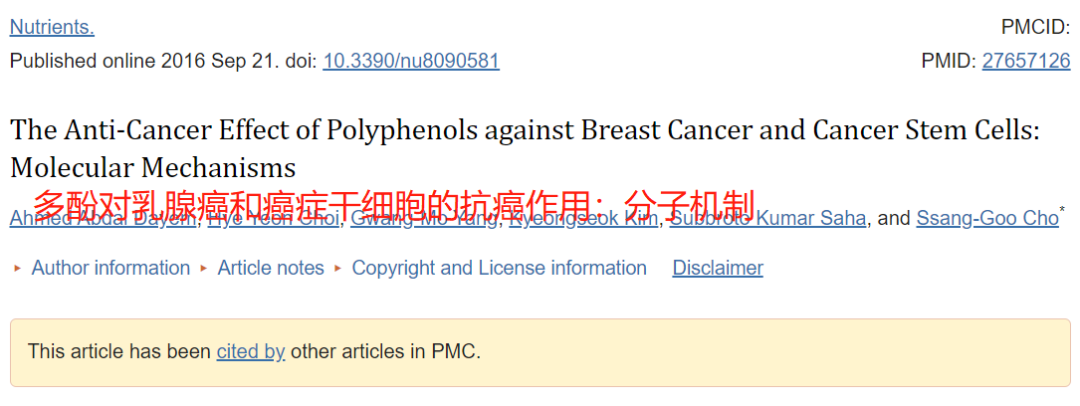Screen dimensions: 1080x406
Task: Click the triangle icon before Author information
Action: 18,268
